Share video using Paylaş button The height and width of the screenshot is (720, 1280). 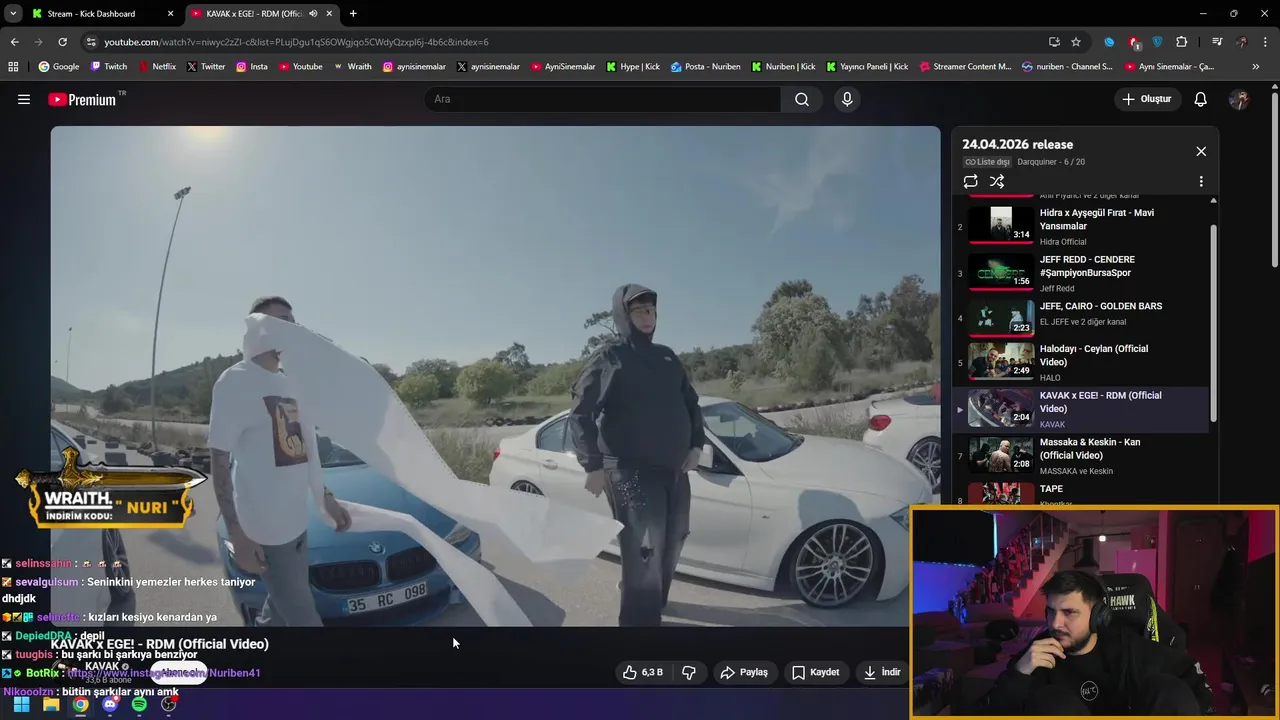[x=745, y=672]
